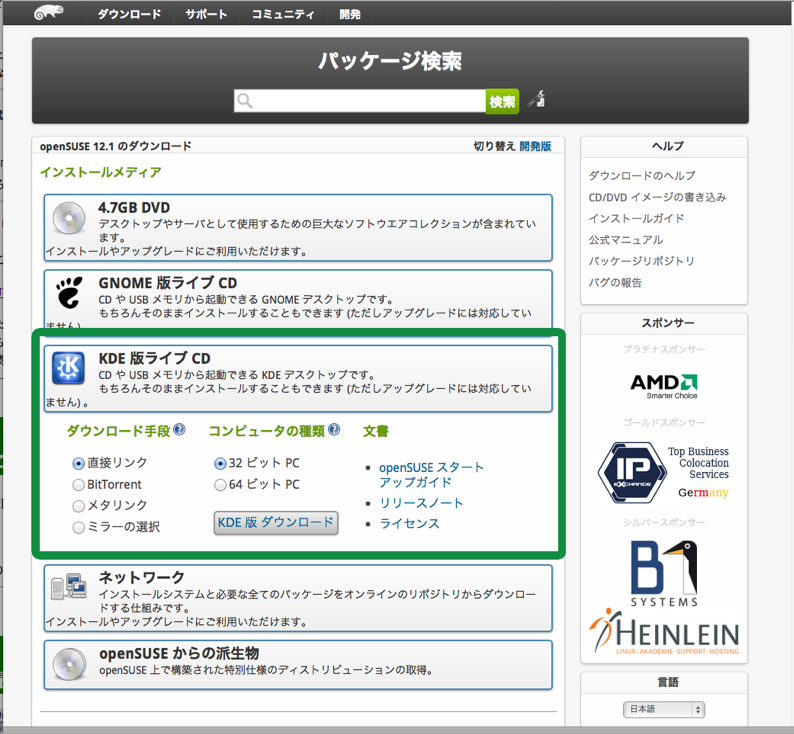The height and width of the screenshot is (734, 794).
Task: Open openSUSE スタートアップガイド link
Action: [x=431, y=474]
